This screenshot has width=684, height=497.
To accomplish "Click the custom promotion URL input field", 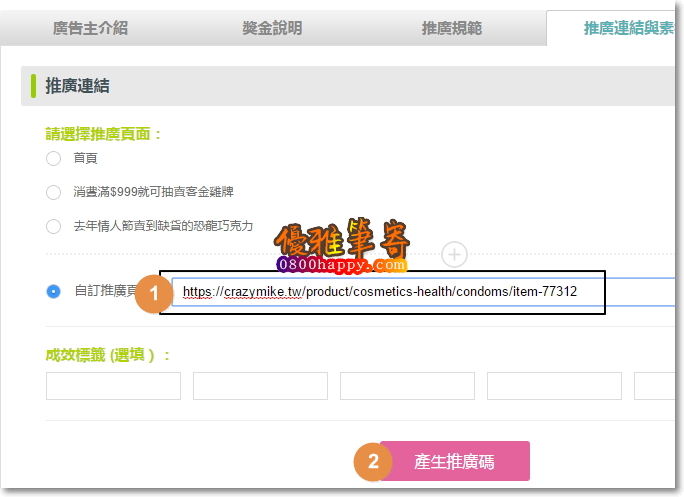I will point(423,291).
